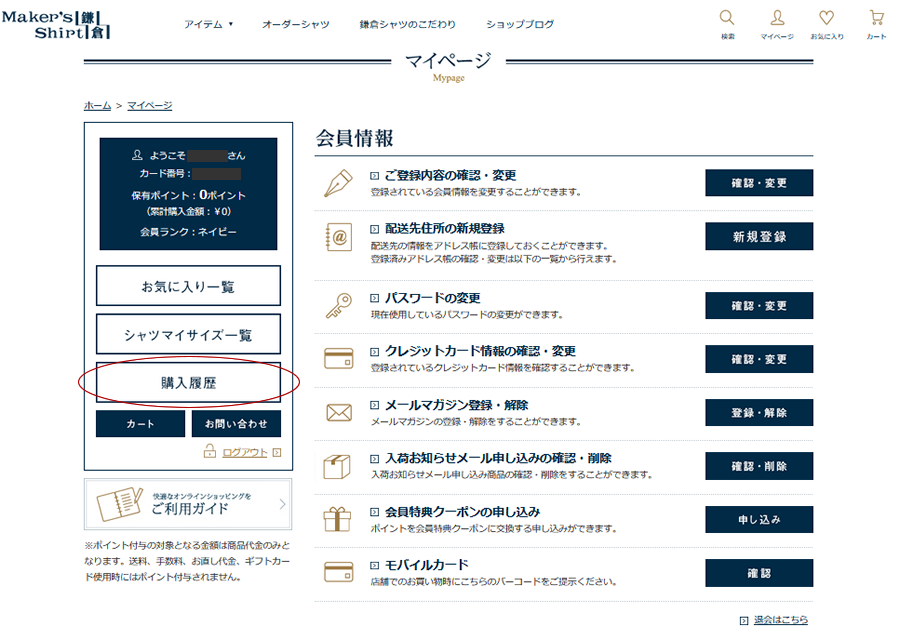Open the オーダーシャツ menu item
Image resolution: width=900 pixels, height=640 pixels.
296,24
